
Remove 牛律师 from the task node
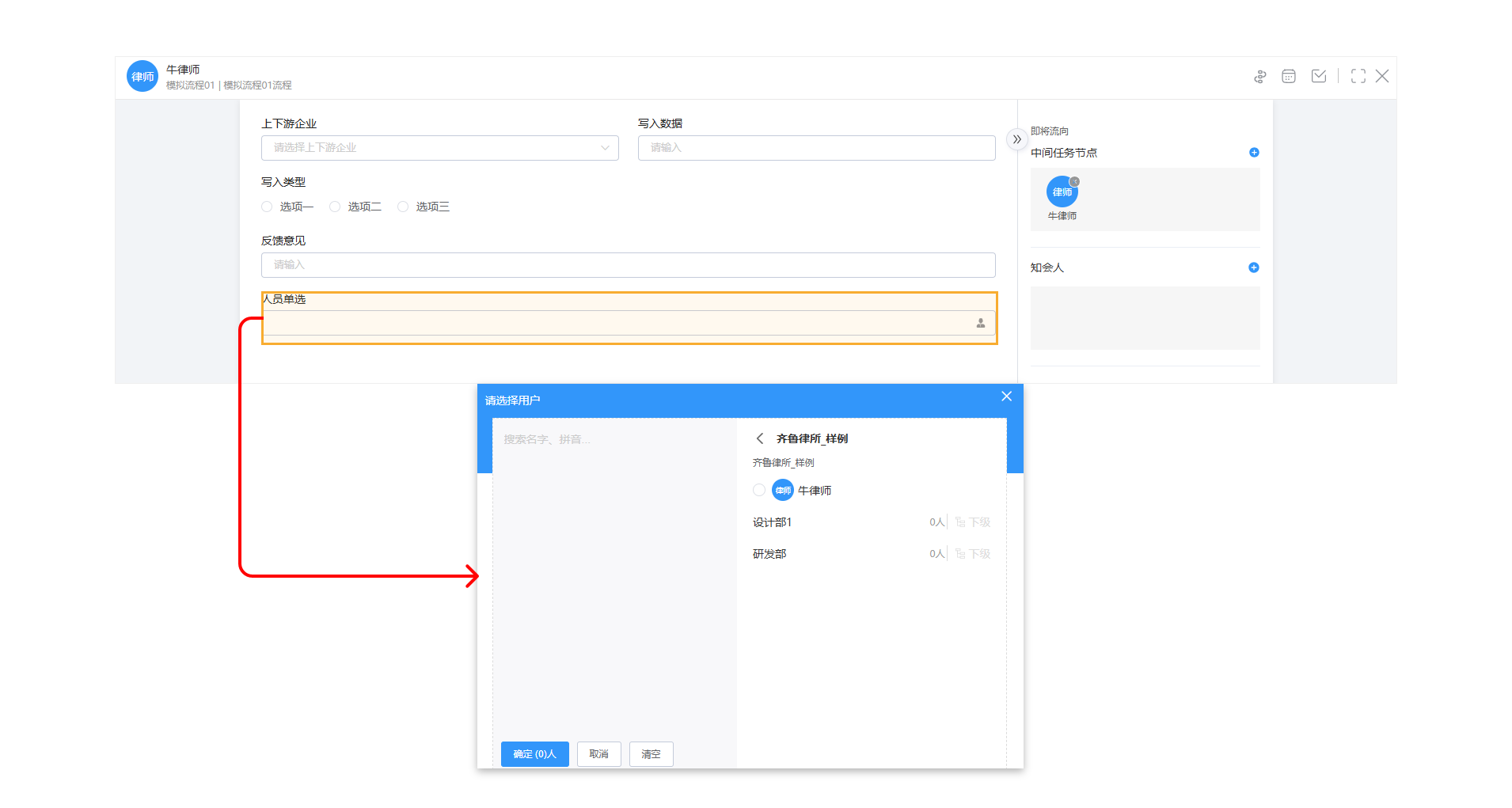click(1075, 182)
